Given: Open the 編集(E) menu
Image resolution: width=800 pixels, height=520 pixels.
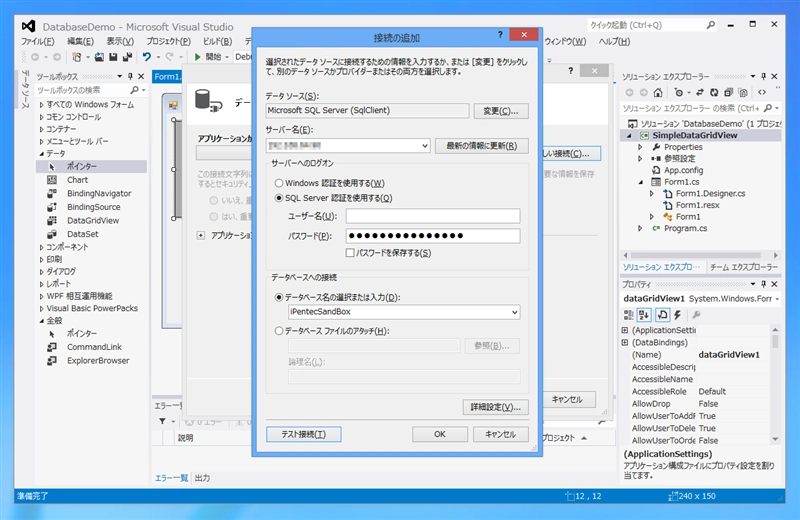Looking at the screenshot, I should 81,41.
